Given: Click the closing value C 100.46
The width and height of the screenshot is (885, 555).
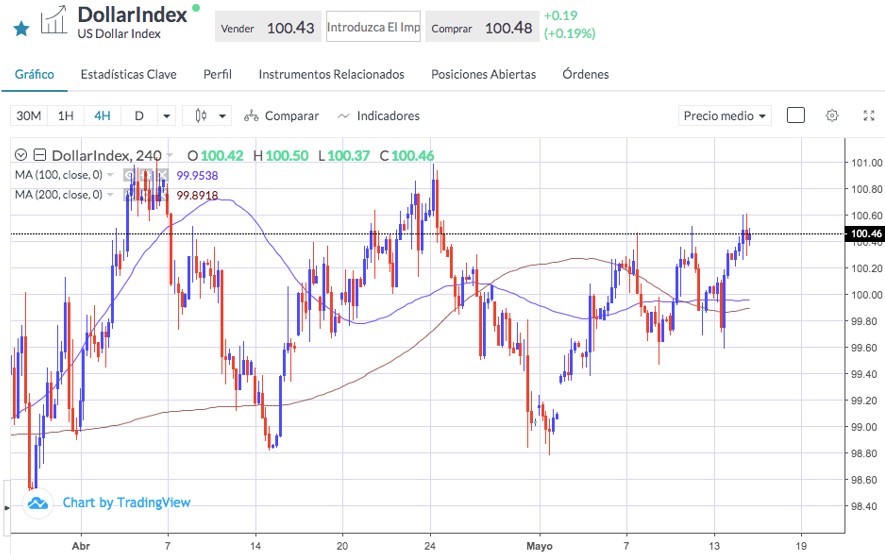Looking at the screenshot, I should pos(407,155).
